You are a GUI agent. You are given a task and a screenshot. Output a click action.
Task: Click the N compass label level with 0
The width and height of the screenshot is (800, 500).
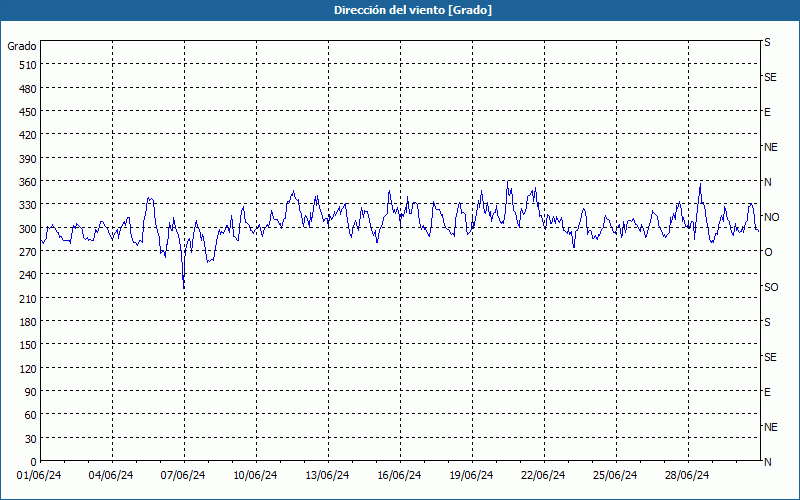tap(767, 462)
